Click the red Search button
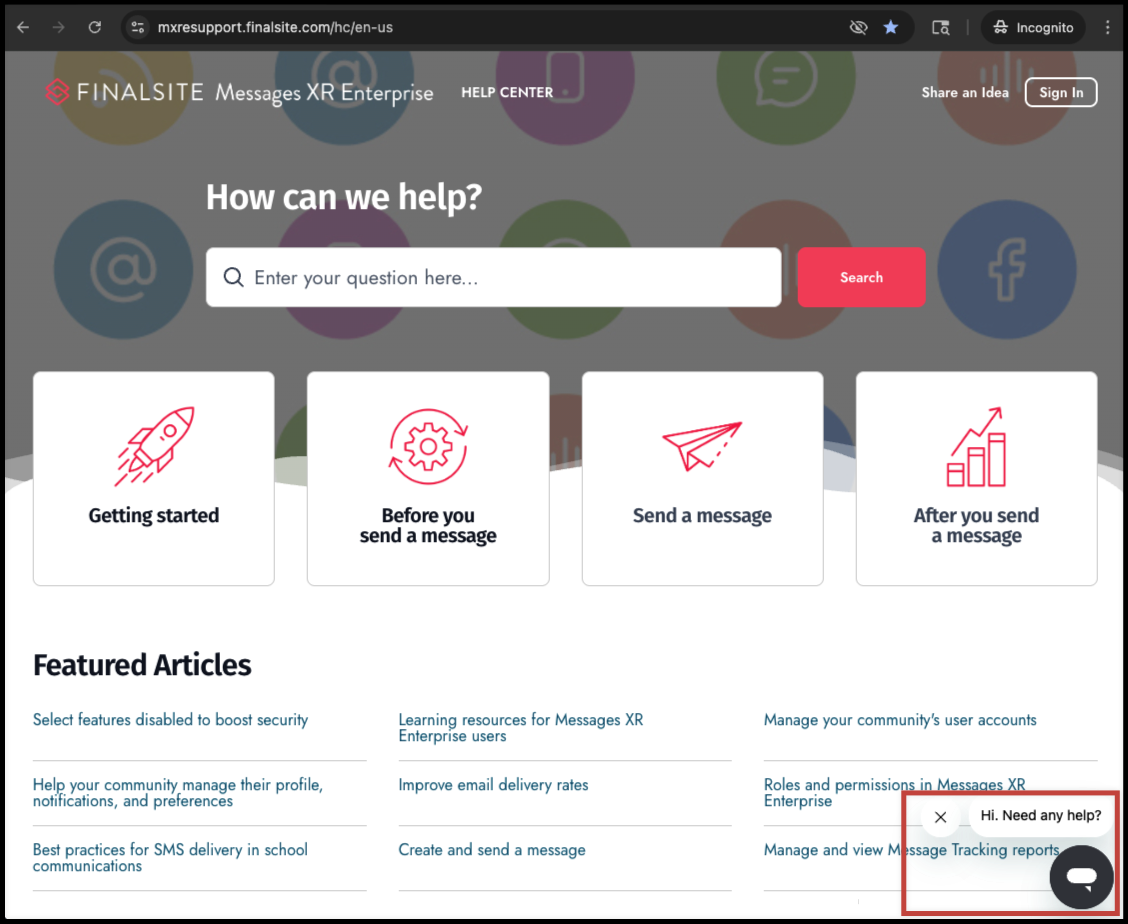The height and width of the screenshot is (924, 1128). [x=861, y=277]
